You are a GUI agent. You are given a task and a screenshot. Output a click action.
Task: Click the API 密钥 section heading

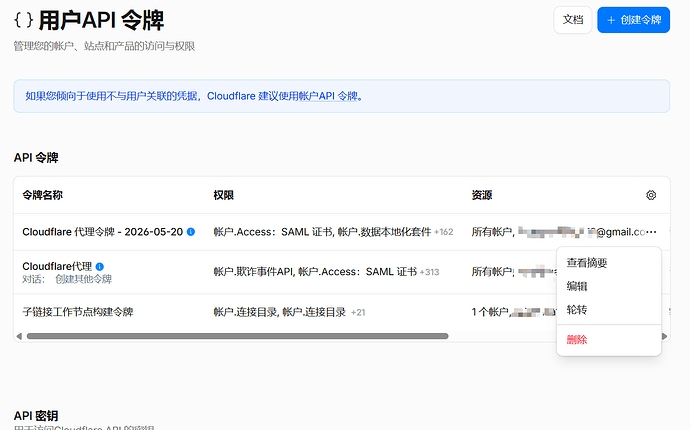36,415
